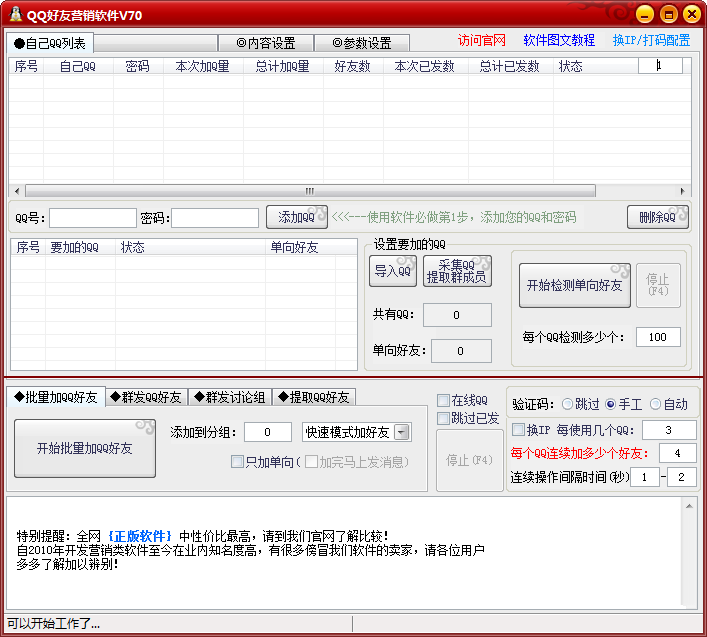Click the horizontal scrollbar thumb of QQ list

coord(310,191)
